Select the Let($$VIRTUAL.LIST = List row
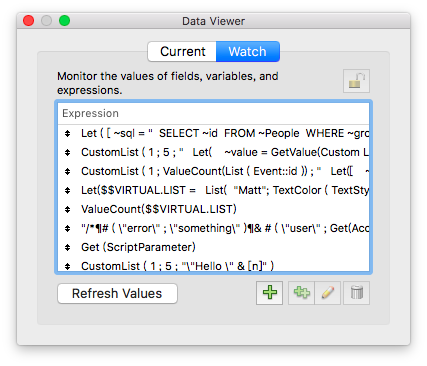427x366 pixels. click(x=213, y=190)
